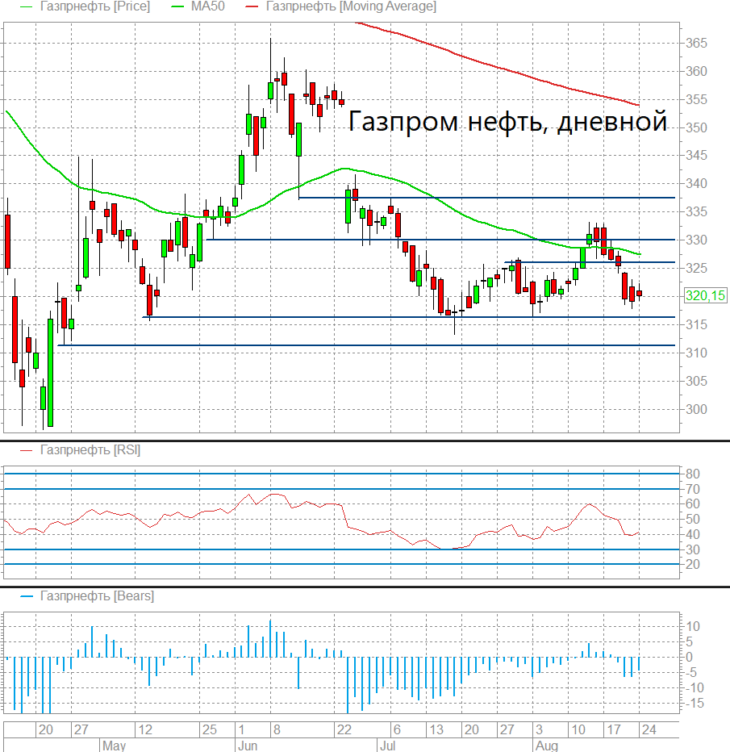
Task: Click the Газпрнефть [Moving Average] legend label
Action: click(351, 7)
